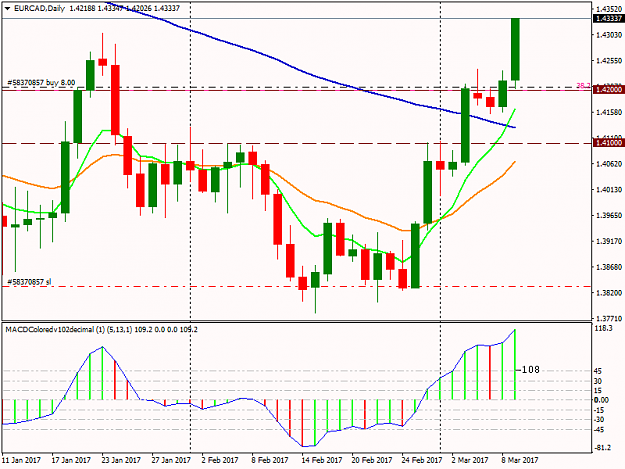Click the 17 Jan 2017 date label

(71, 460)
